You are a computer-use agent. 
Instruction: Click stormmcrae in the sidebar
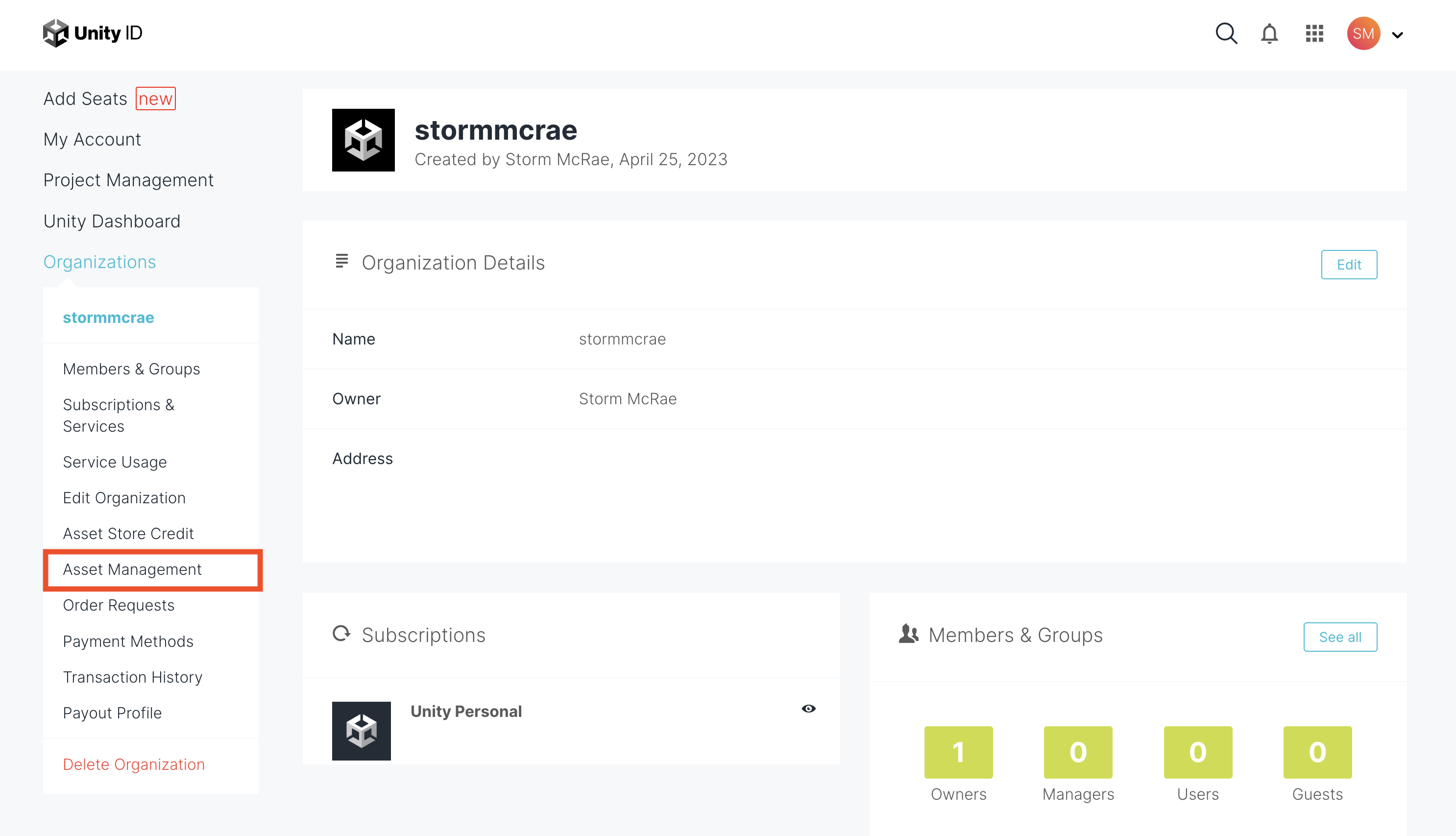click(108, 318)
